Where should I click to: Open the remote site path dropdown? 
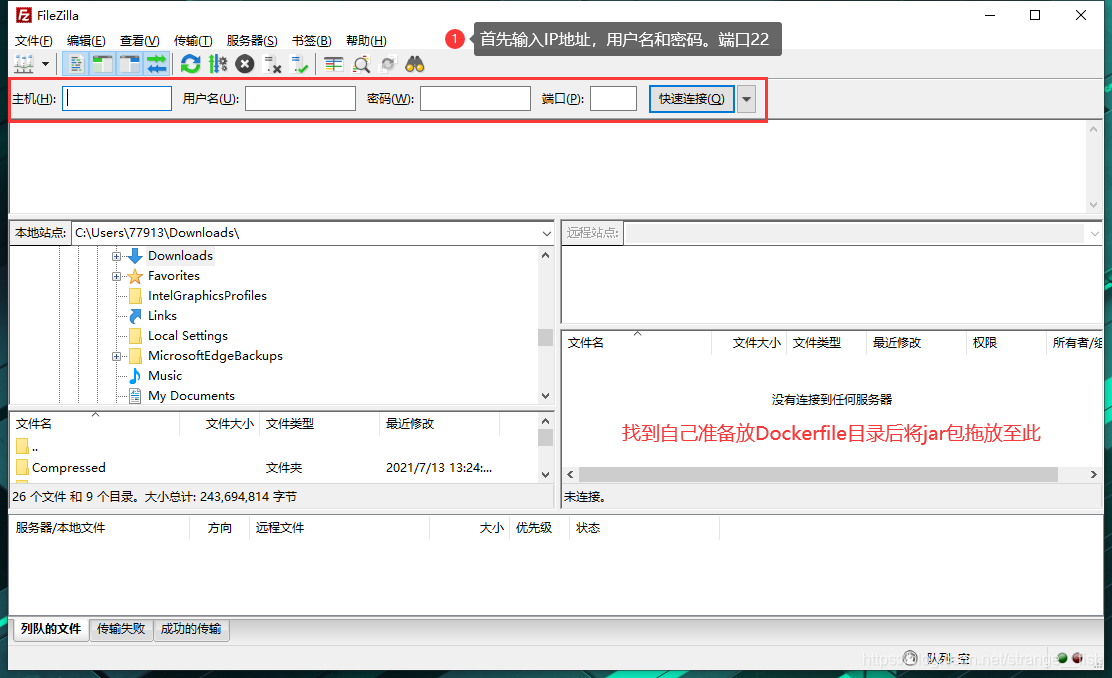coord(1094,233)
